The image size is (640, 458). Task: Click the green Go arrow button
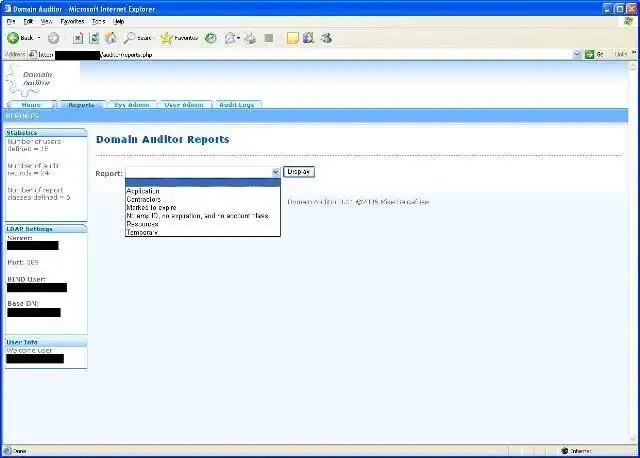(589, 54)
